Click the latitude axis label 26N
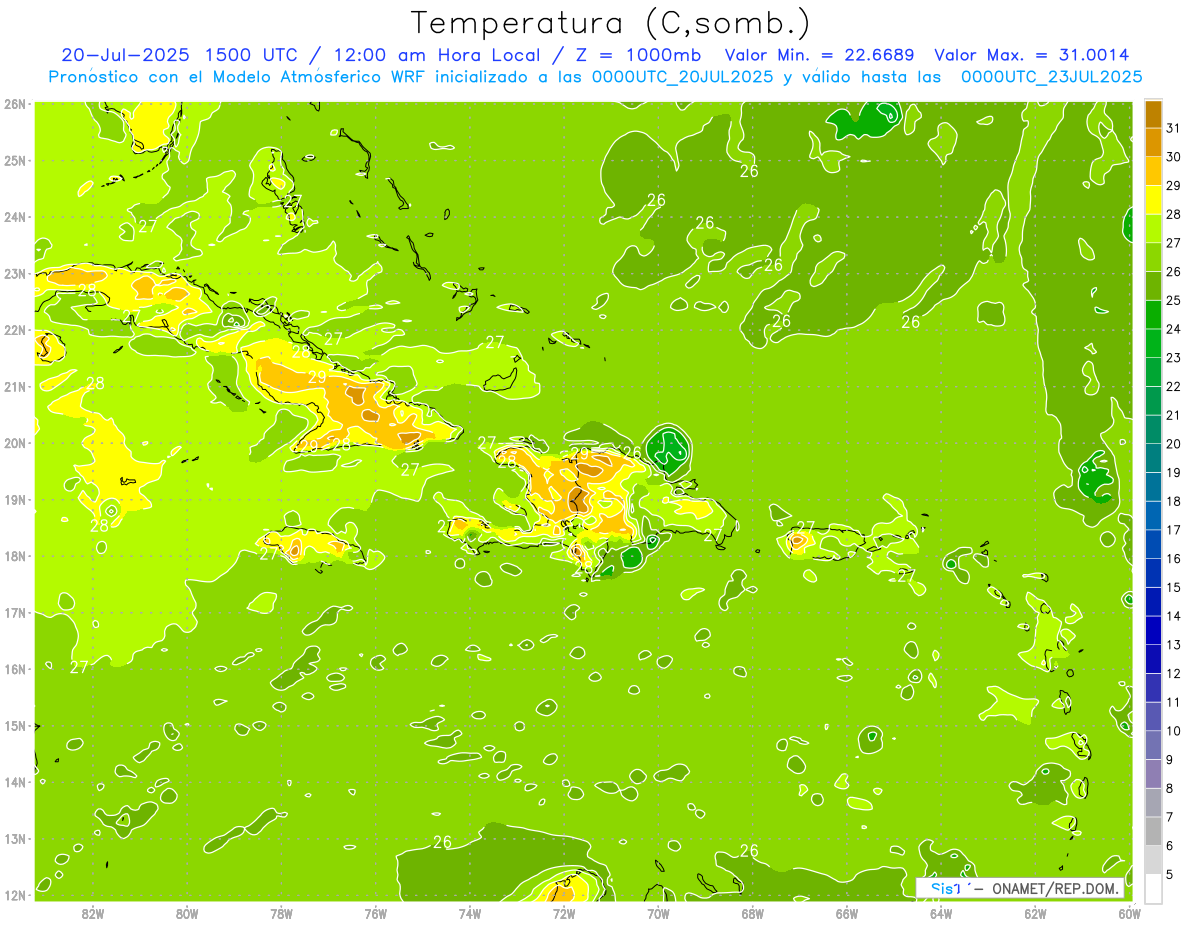Screen dimensions: 1200x927 click(x=15, y=104)
